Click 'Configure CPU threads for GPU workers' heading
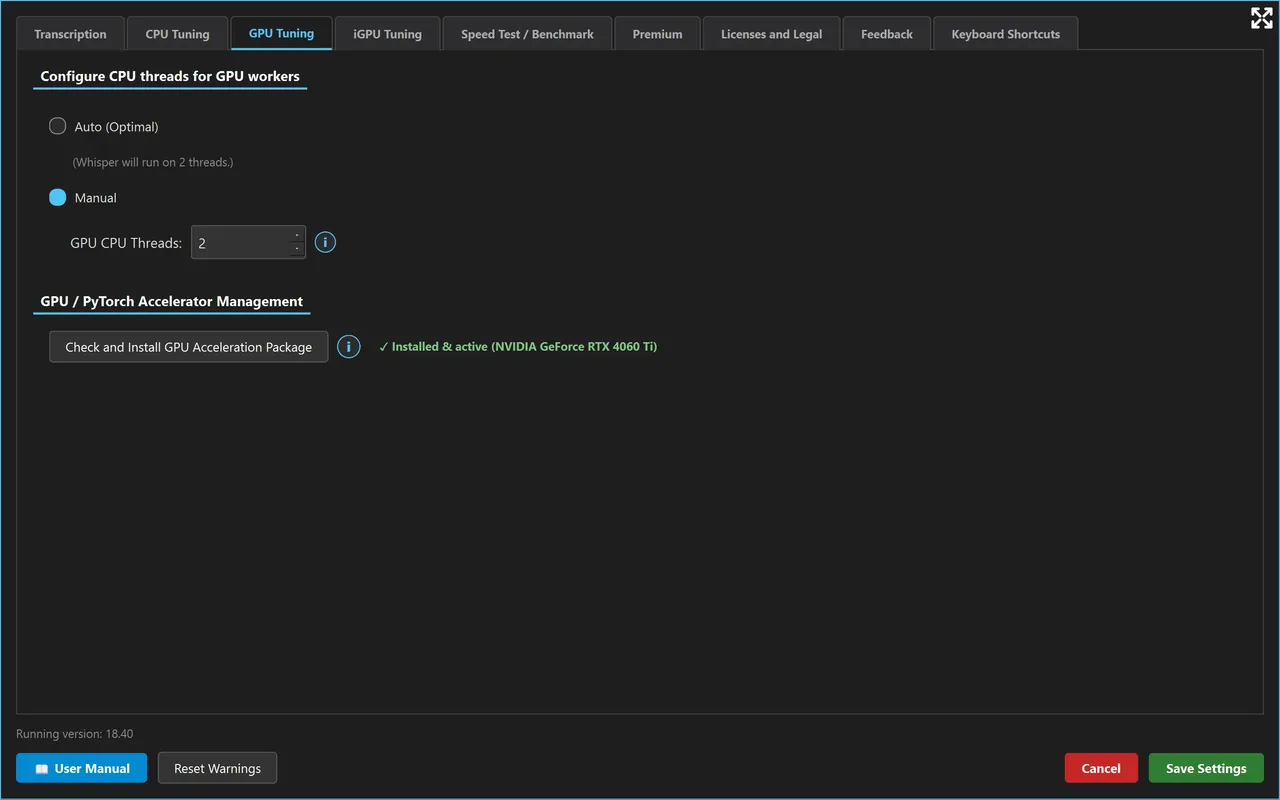 [170, 76]
